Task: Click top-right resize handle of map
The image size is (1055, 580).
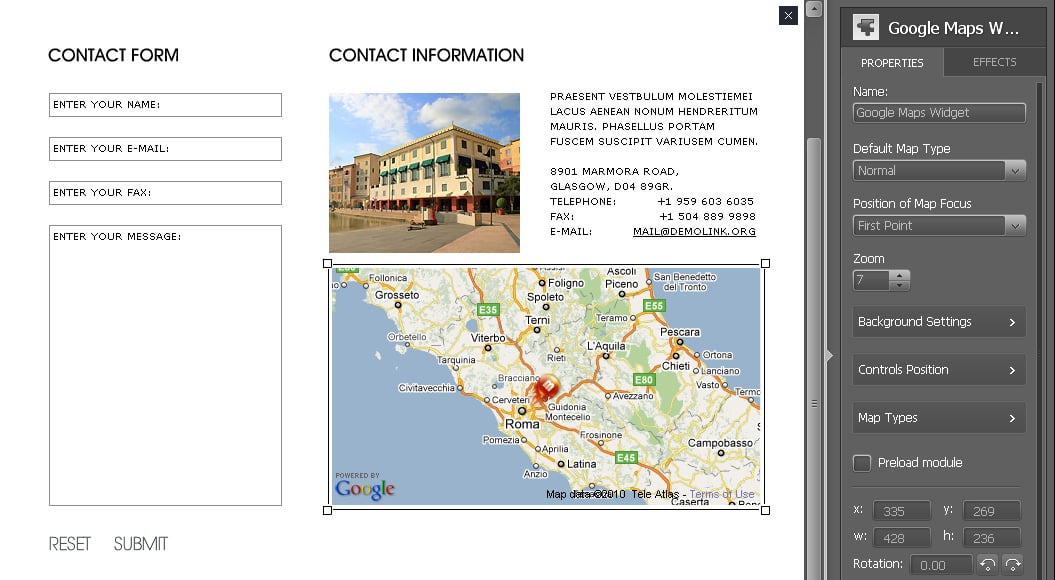Action: click(x=765, y=263)
